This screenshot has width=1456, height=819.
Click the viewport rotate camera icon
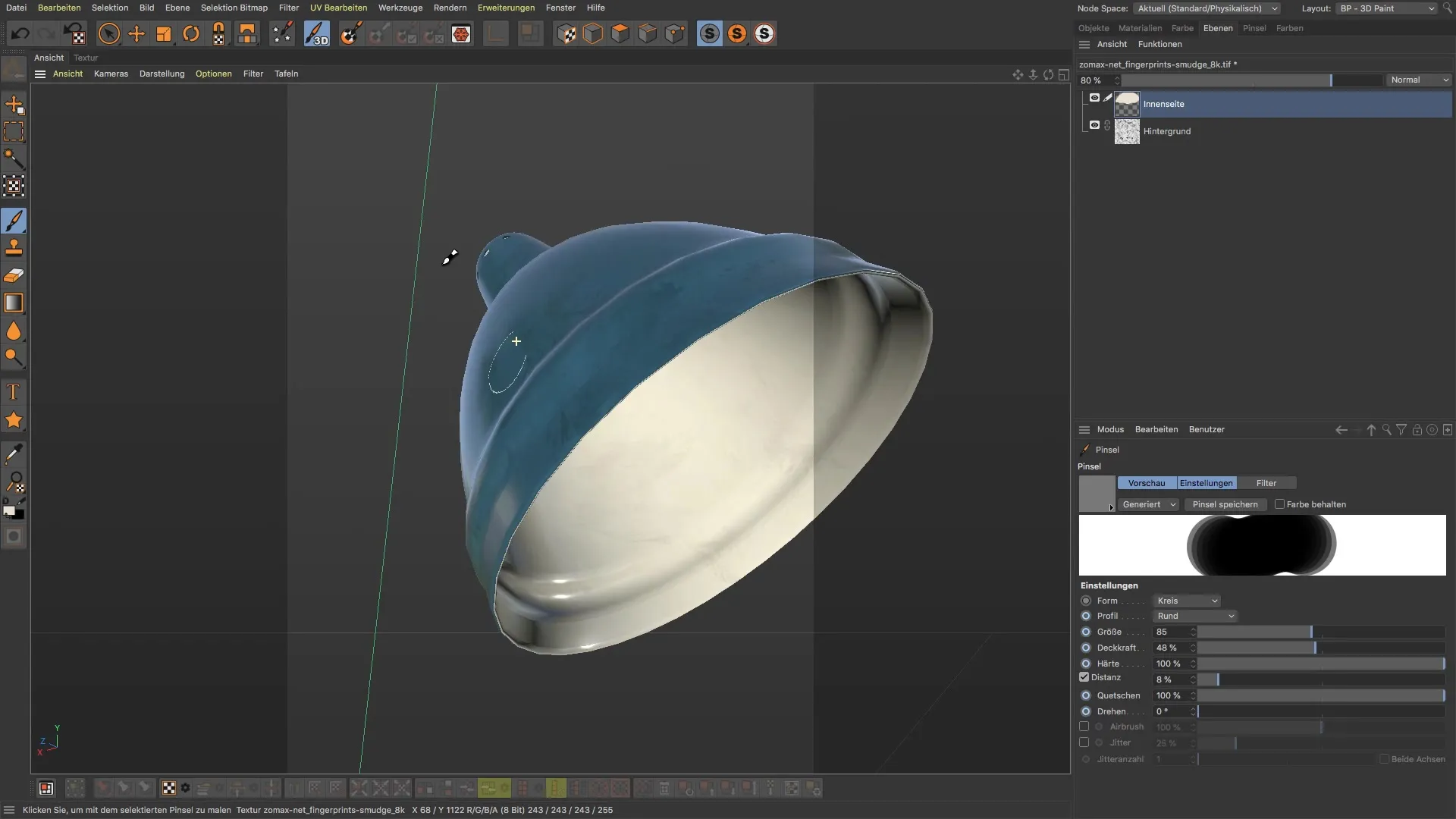pyautogui.click(x=1048, y=74)
